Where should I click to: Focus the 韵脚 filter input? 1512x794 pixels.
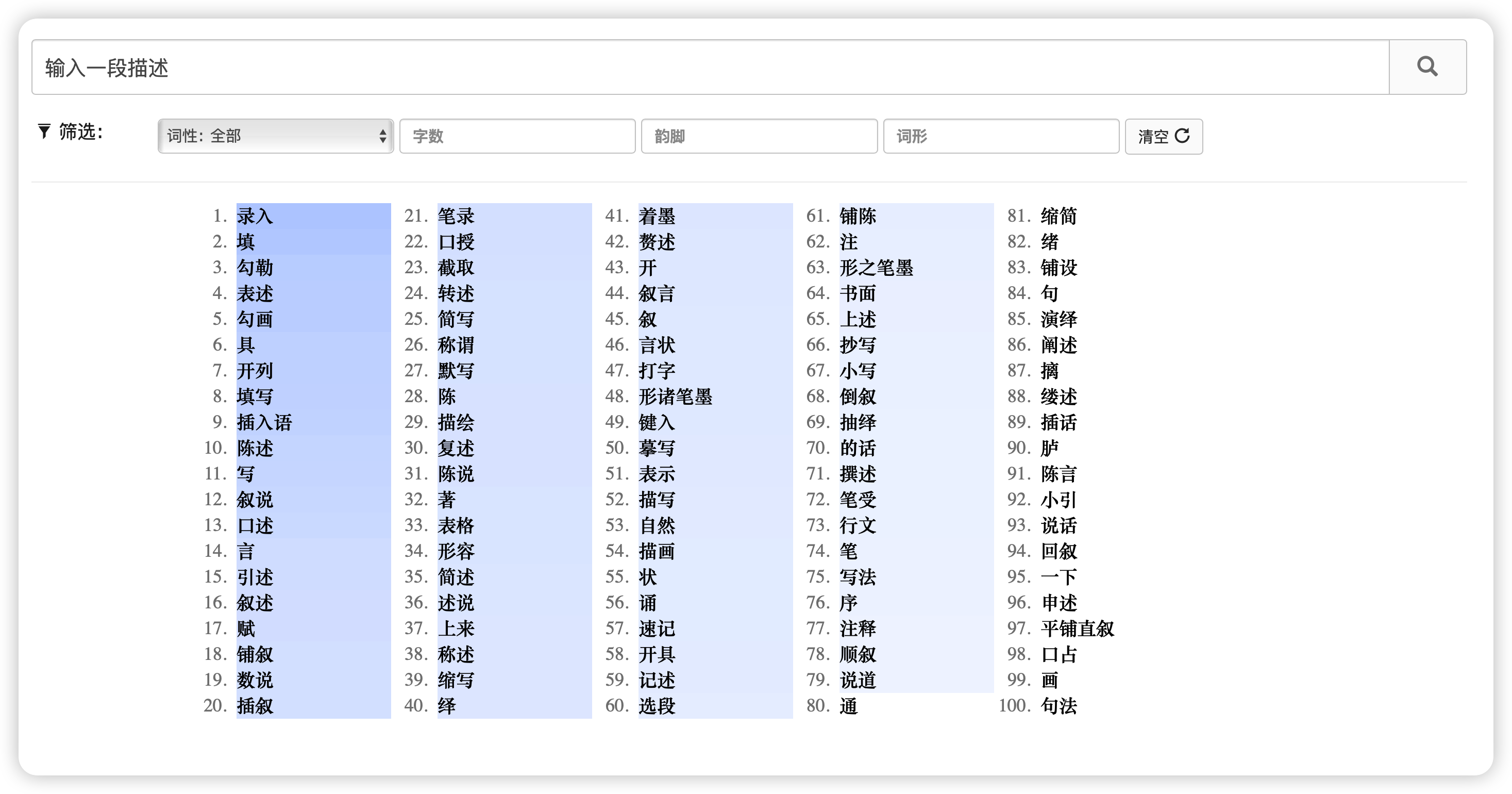(759, 136)
